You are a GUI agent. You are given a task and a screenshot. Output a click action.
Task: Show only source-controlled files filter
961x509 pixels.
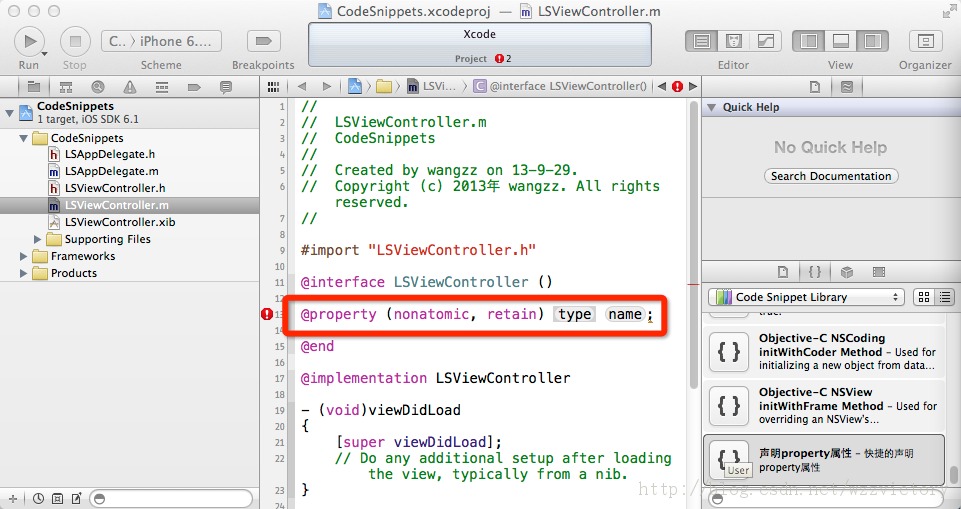pos(57,498)
